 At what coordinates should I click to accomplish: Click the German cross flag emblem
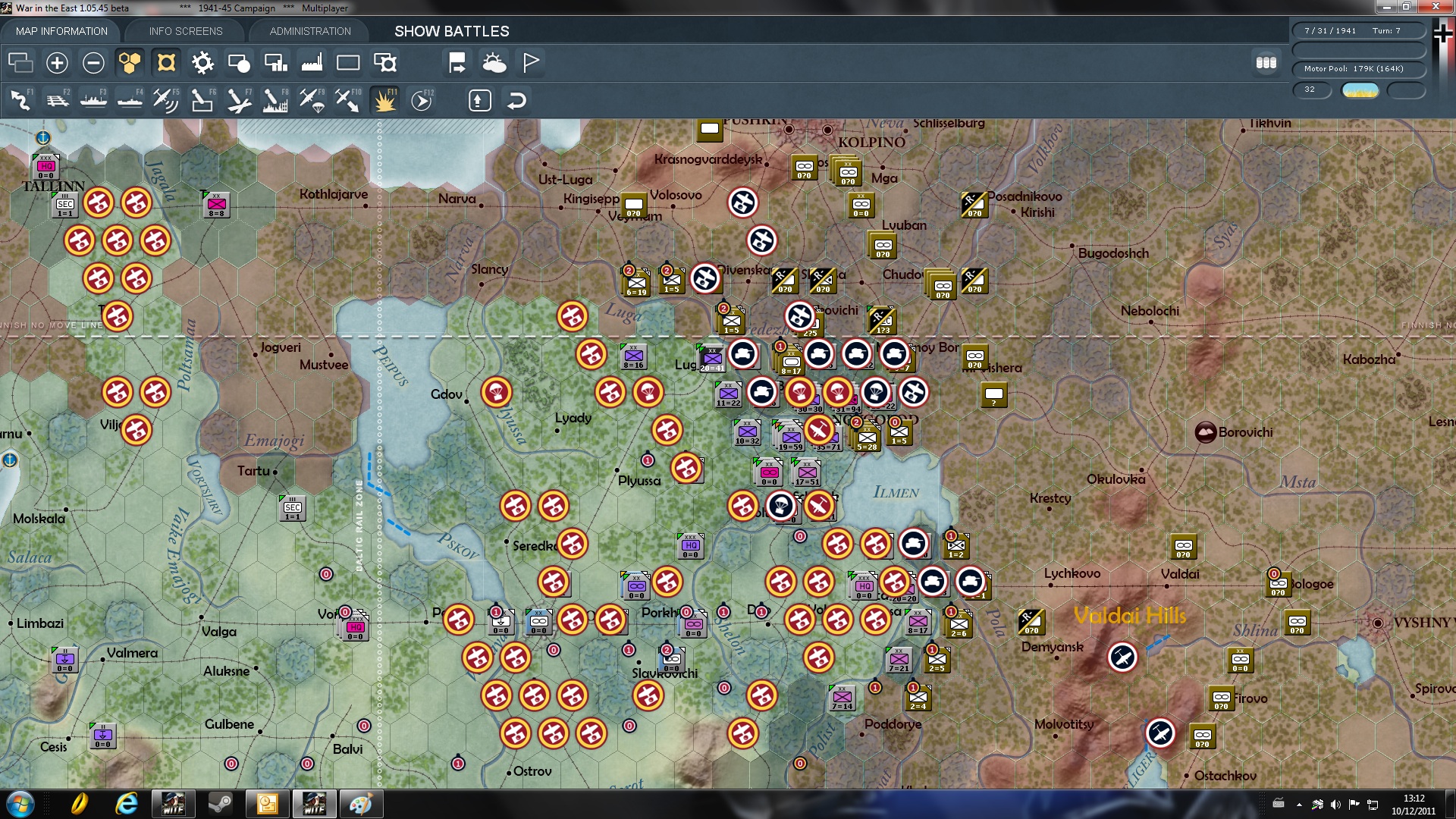tap(1442, 33)
